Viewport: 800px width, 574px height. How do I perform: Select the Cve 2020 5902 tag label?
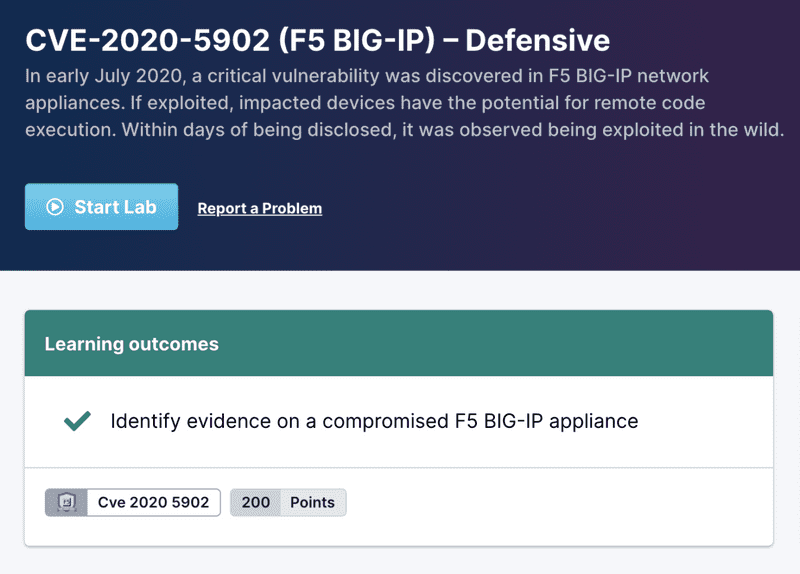tap(153, 502)
